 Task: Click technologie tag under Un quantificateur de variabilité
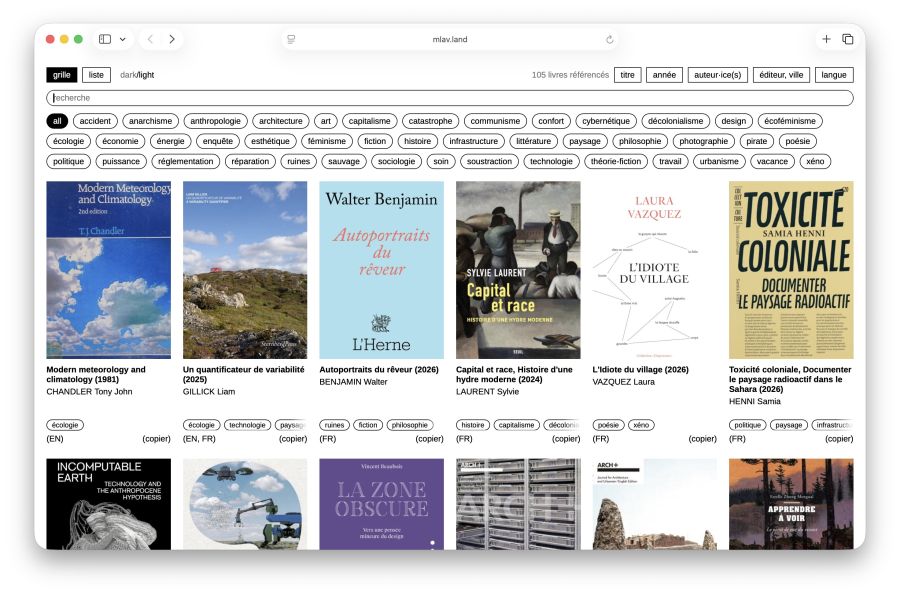click(247, 425)
